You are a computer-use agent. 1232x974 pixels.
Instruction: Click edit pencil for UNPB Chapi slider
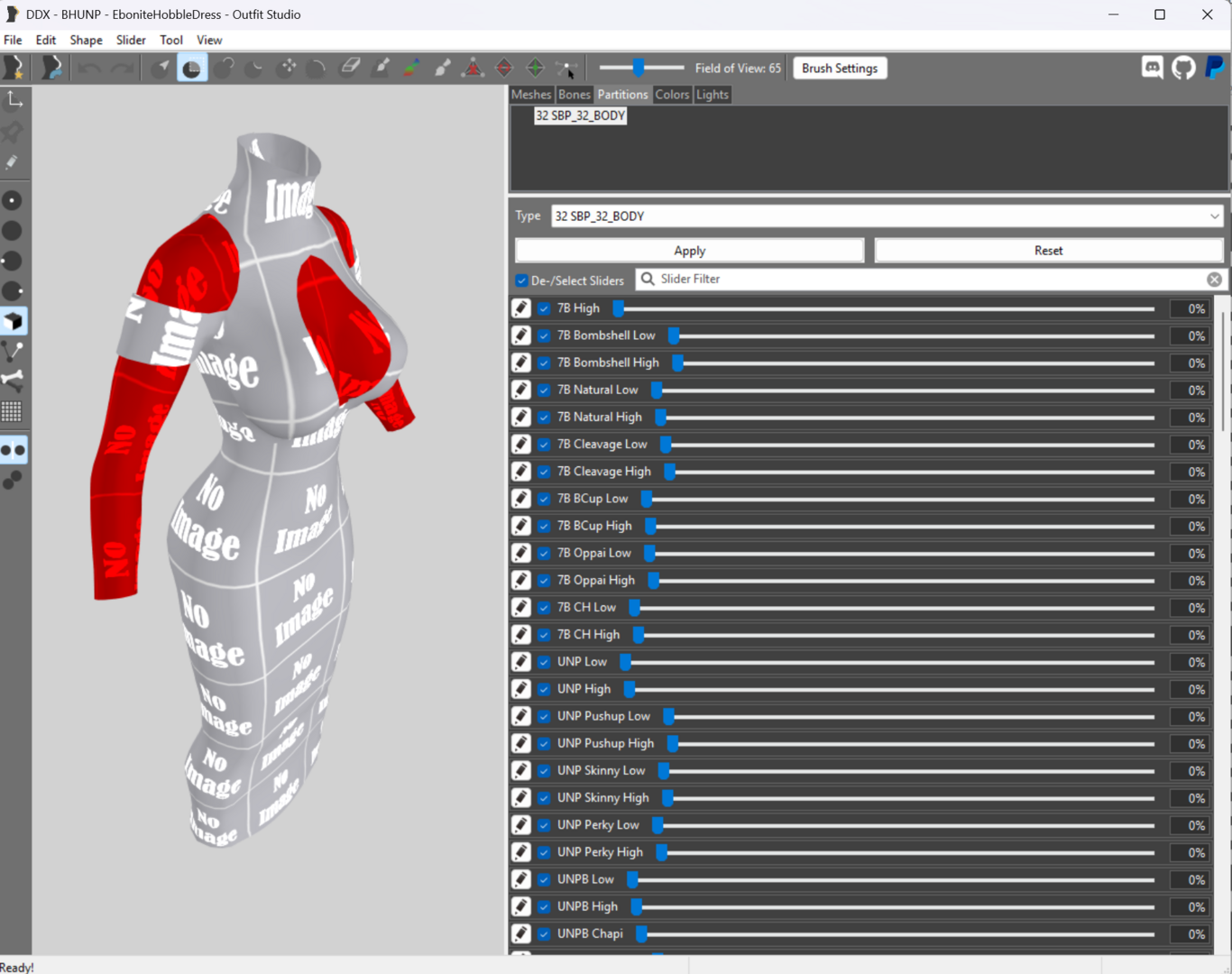(x=521, y=933)
